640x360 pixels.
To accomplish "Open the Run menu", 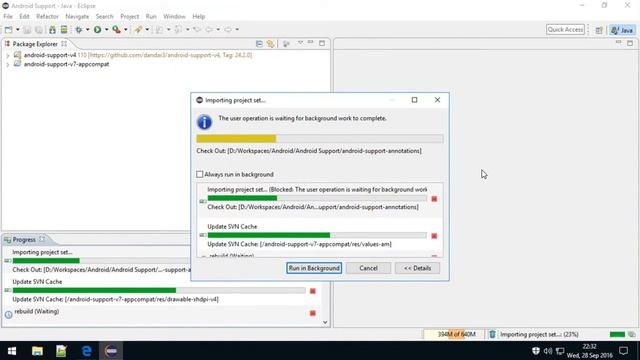I will point(151,16).
